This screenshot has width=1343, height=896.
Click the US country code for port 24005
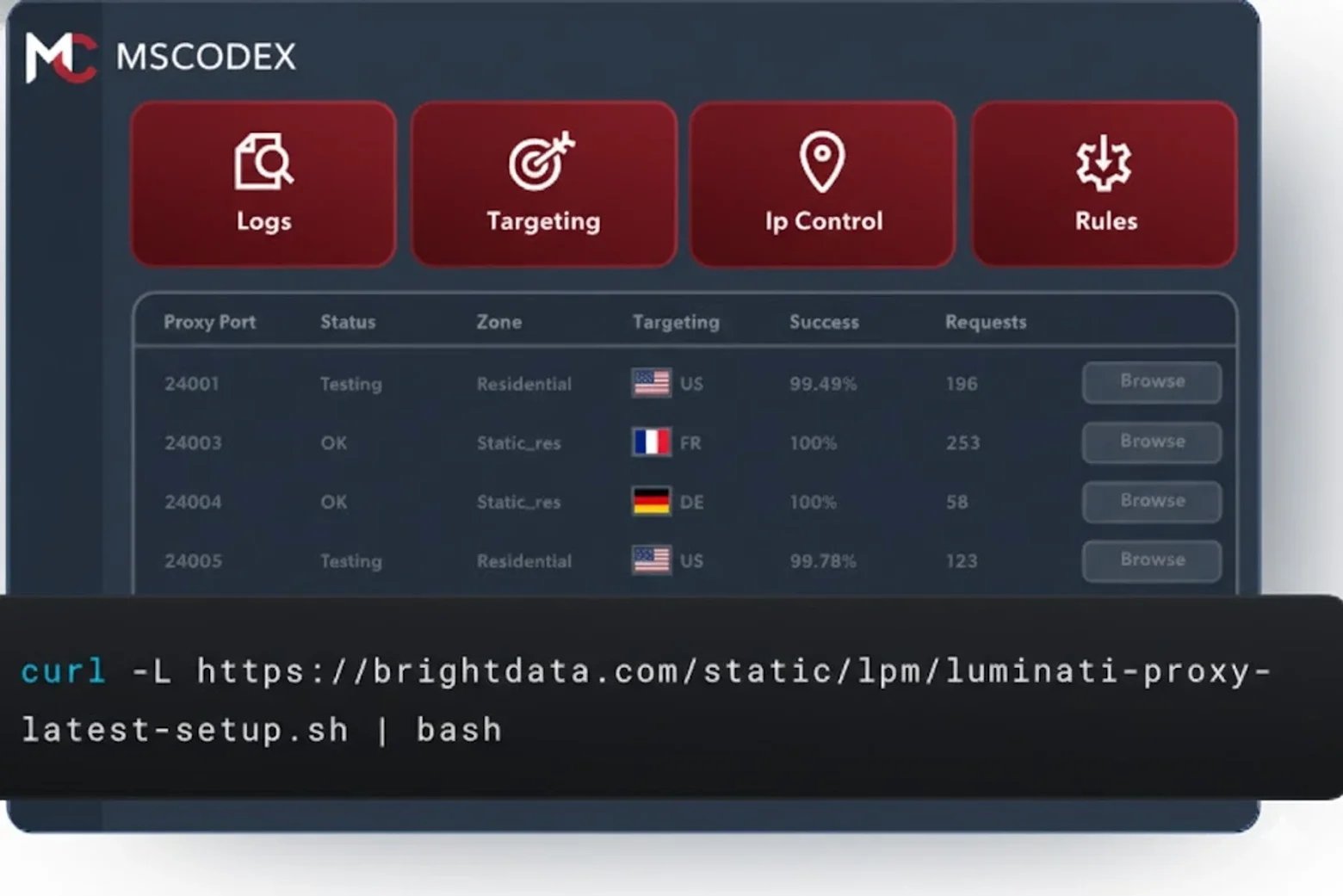click(691, 561)
